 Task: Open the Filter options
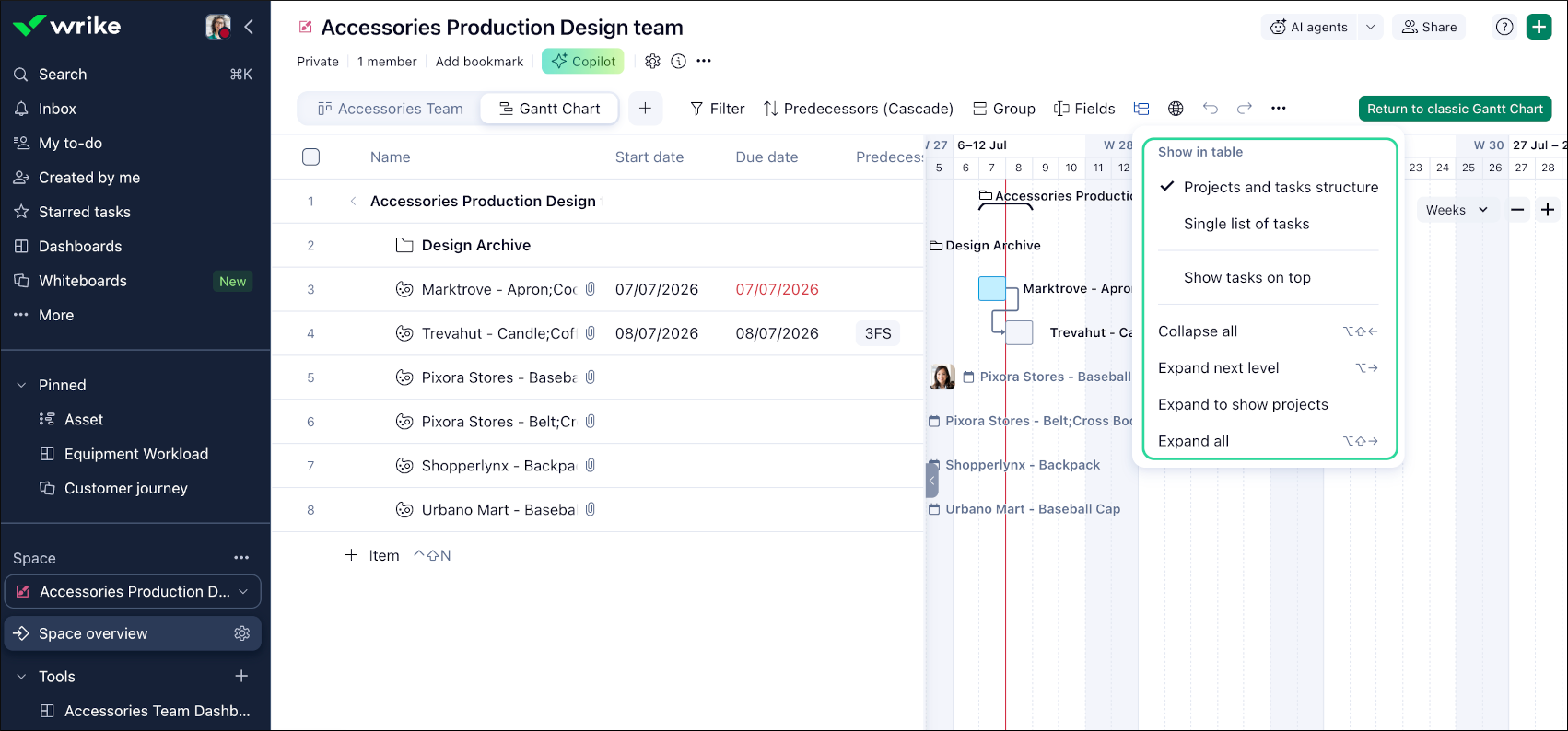(x=717, y=109)
